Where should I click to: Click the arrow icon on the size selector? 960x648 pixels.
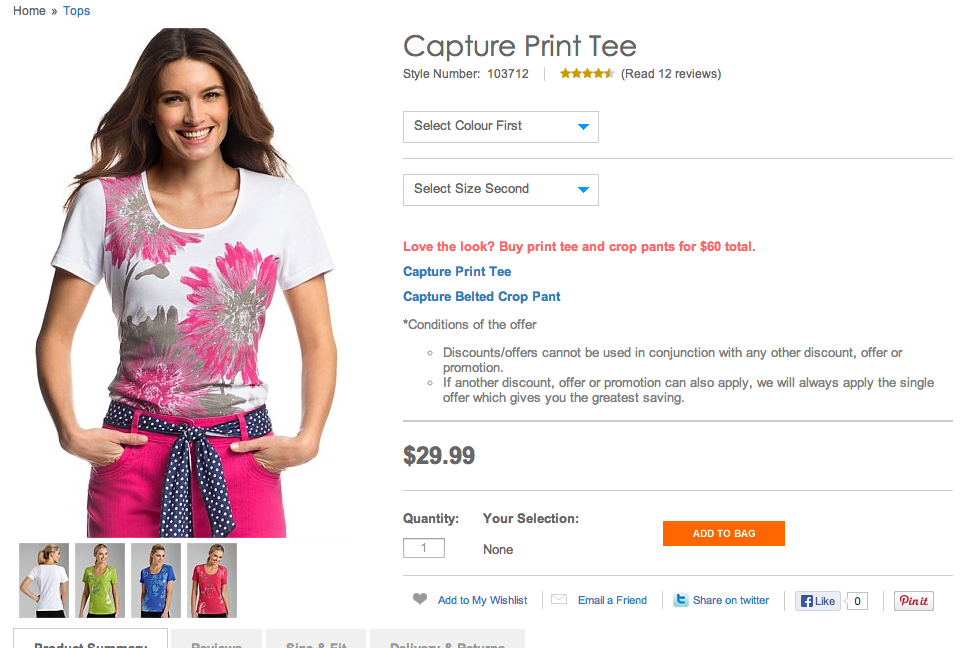[x=584, y=189]
